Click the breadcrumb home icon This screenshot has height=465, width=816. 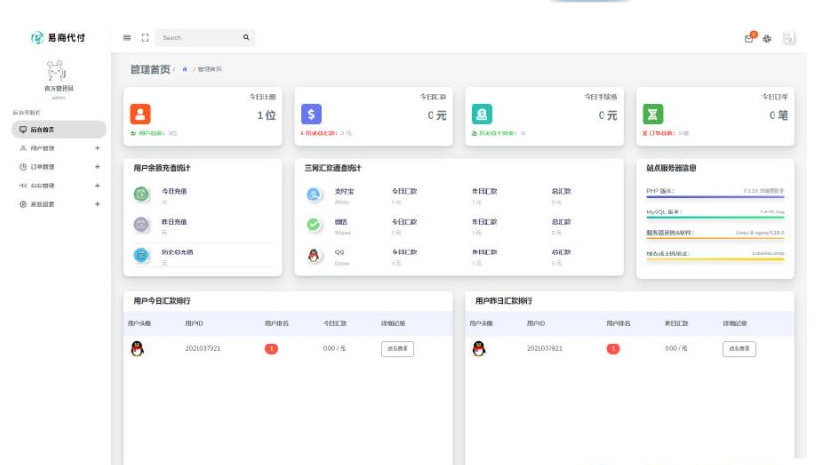point(185,69)
